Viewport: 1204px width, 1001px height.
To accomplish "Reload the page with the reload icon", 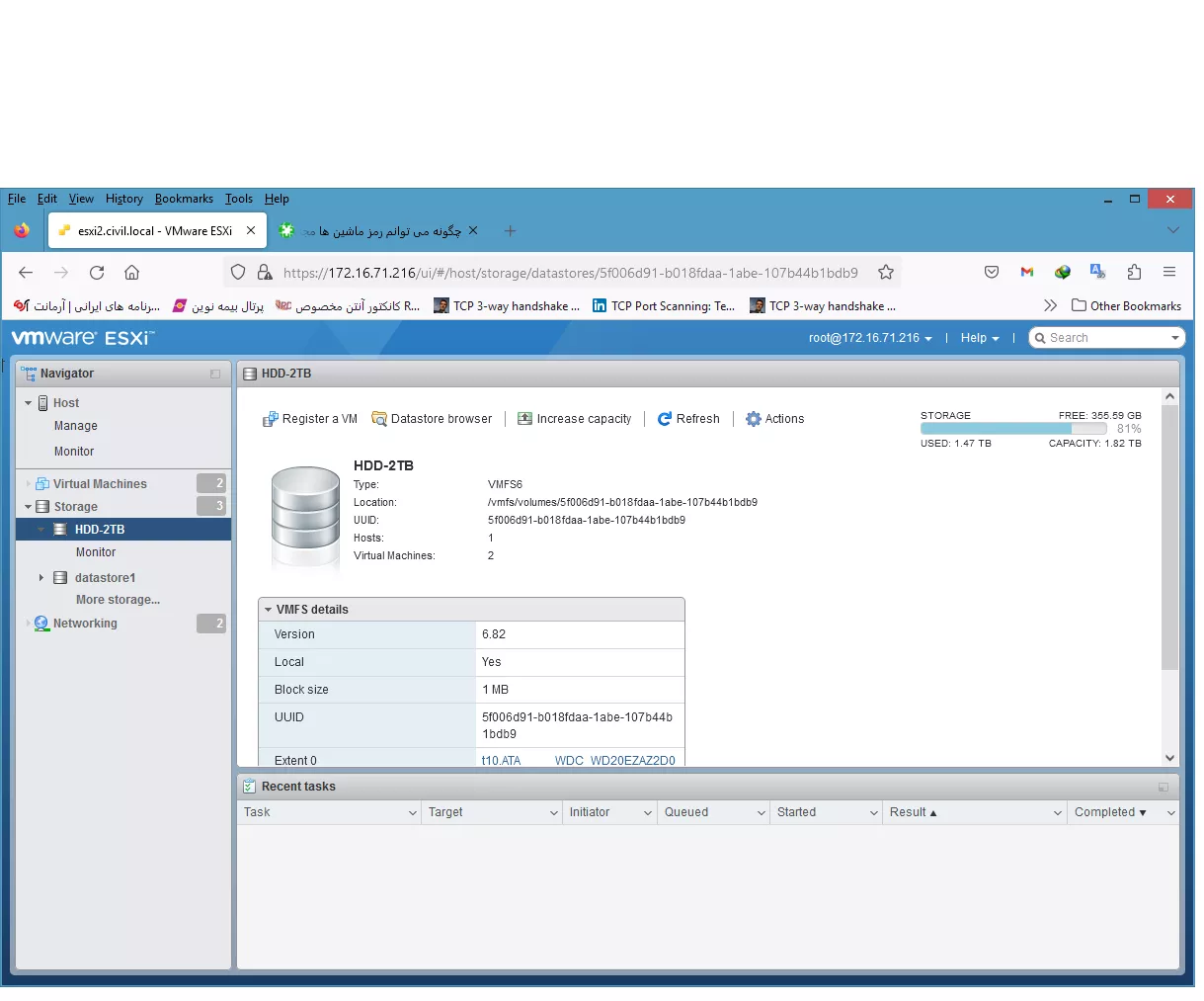I will [x=97, y=273].
